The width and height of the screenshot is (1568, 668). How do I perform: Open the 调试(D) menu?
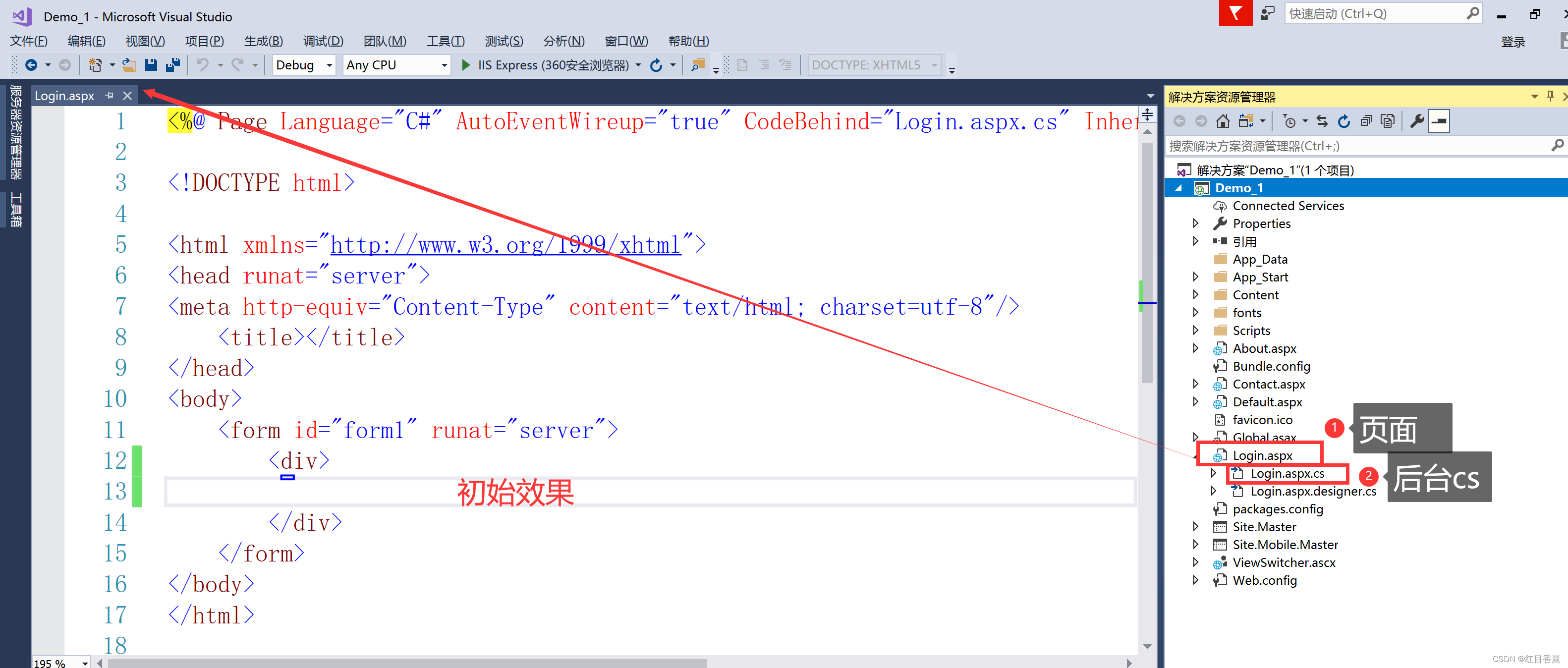pos(323,41)
